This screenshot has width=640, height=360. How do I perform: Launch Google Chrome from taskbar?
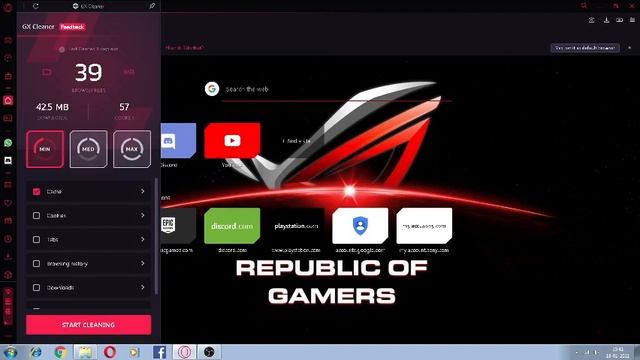point(60,352)
